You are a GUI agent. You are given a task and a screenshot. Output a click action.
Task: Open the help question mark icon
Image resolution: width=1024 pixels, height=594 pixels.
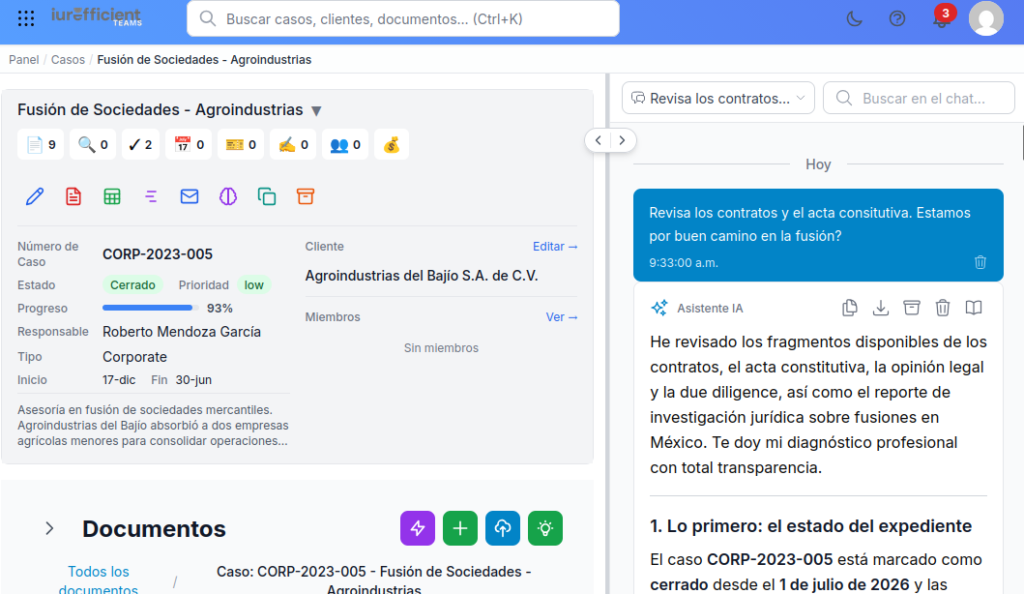(897, 19)
